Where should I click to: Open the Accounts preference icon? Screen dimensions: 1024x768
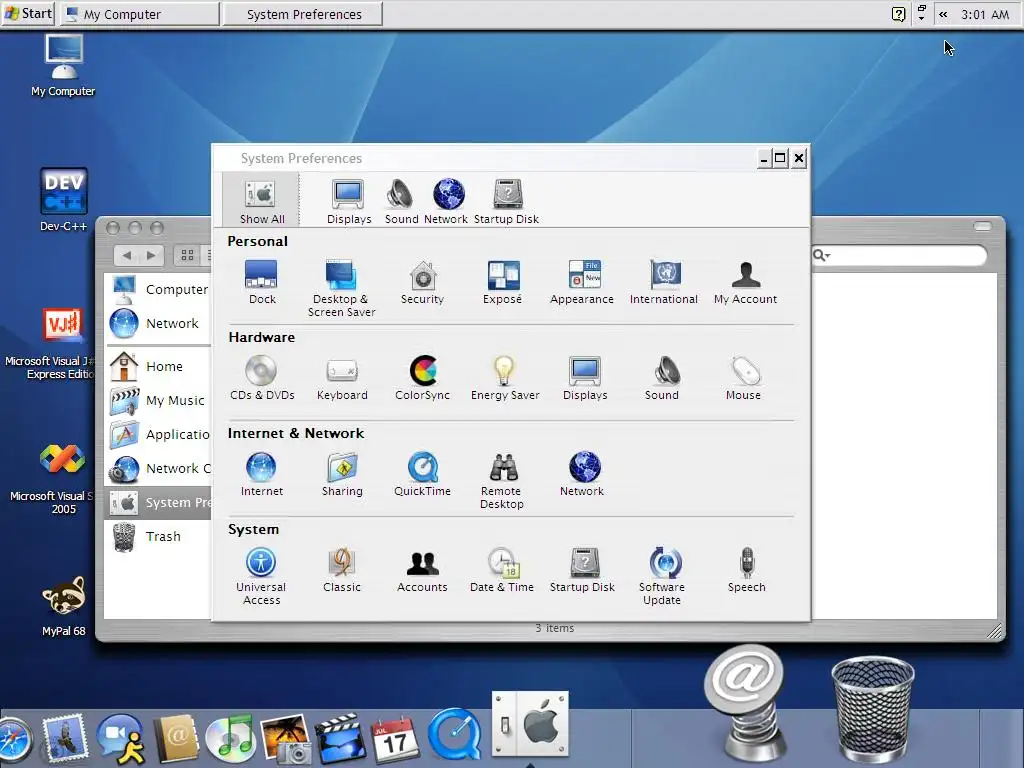pyautogui.click(x=423, y=570)
